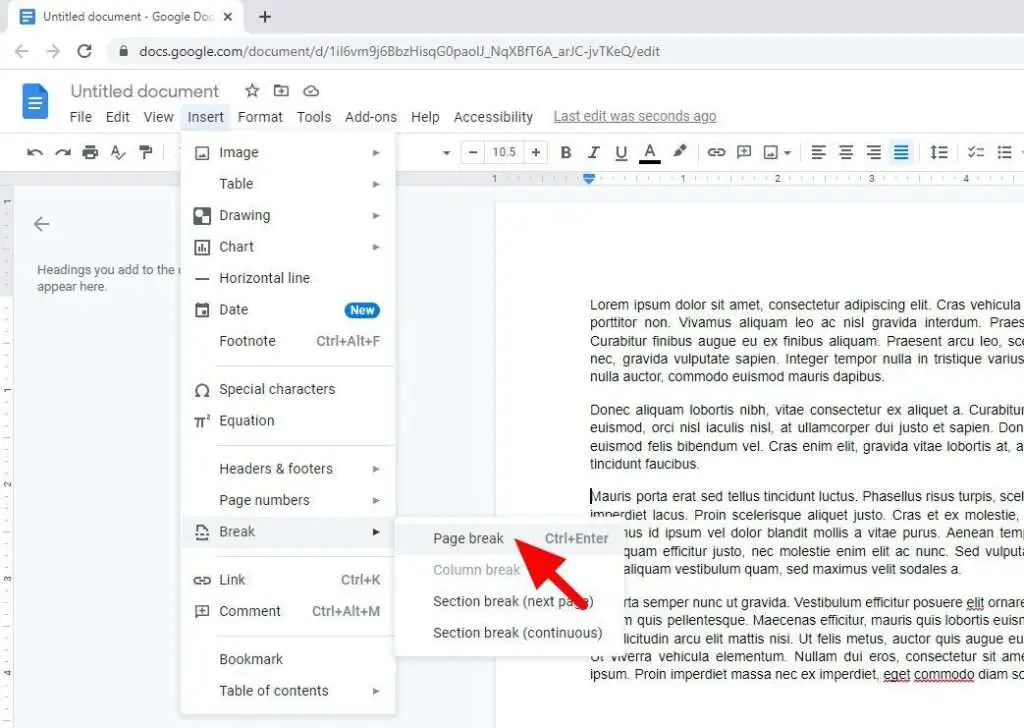Open line spacing options
The width and height of the screenshot is (1024, 728).
(x=938, y=153)
